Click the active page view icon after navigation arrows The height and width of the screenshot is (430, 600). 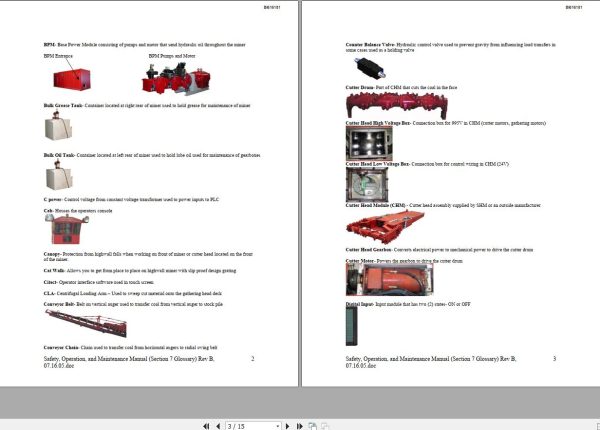point(313,426)
